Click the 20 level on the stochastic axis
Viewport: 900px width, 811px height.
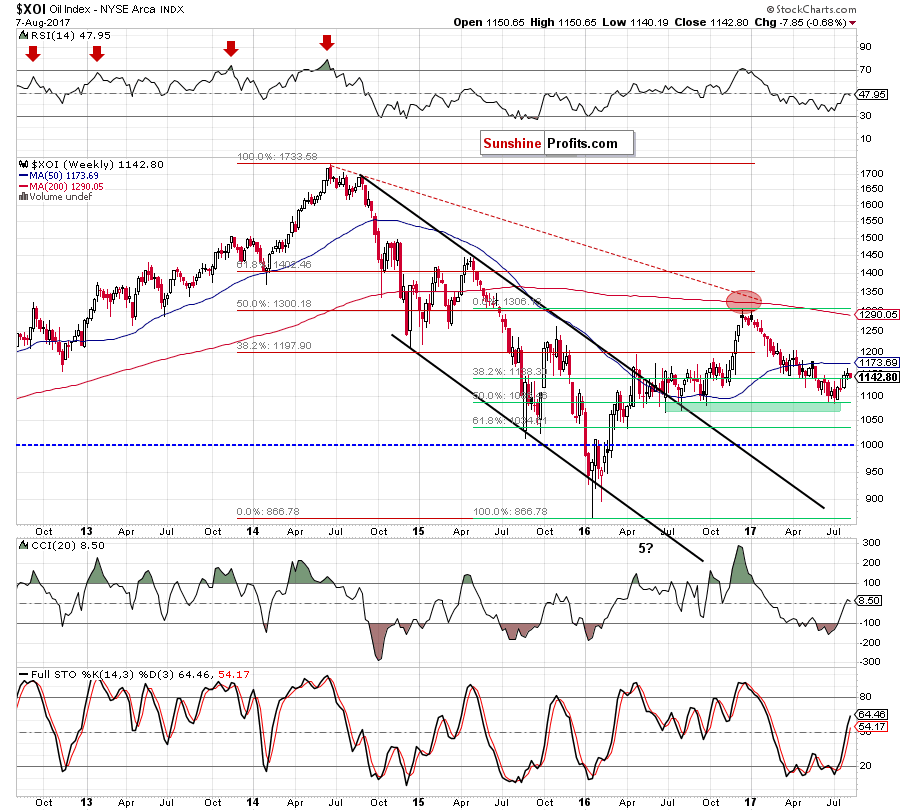865,766
